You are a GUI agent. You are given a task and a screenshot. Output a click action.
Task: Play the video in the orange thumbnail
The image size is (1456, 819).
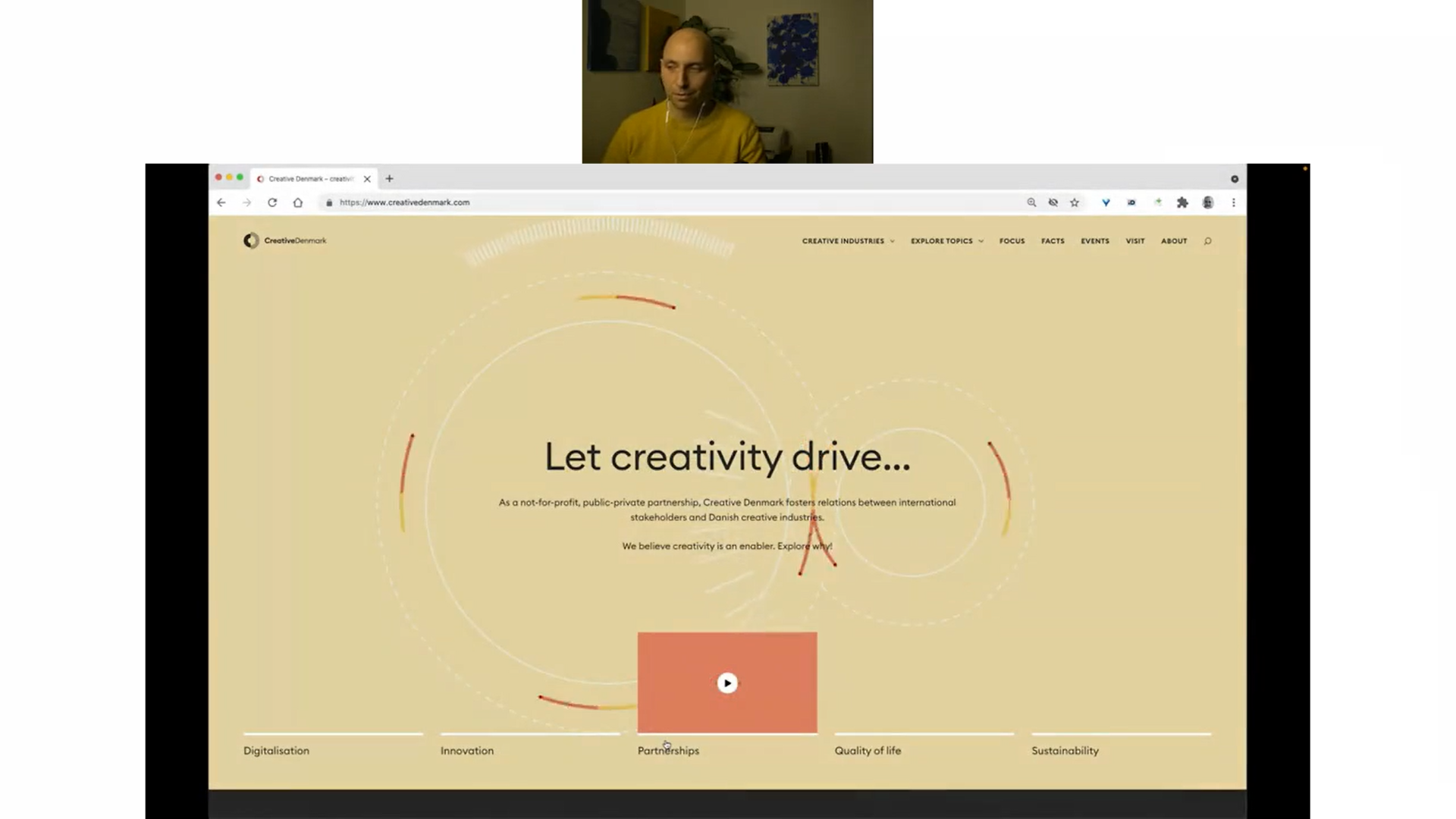pos(727,682)
